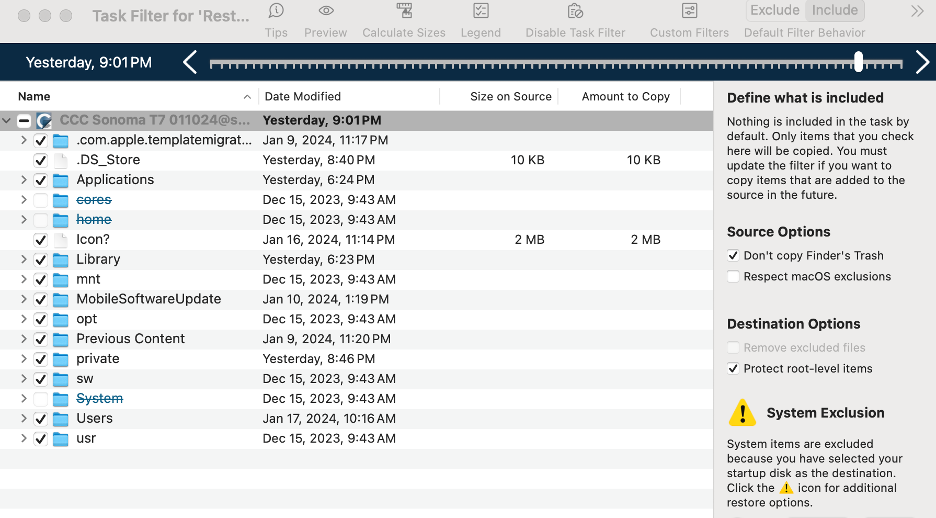Click Disable Task Filter icon
Screen dimensions: 936x518
575,11
